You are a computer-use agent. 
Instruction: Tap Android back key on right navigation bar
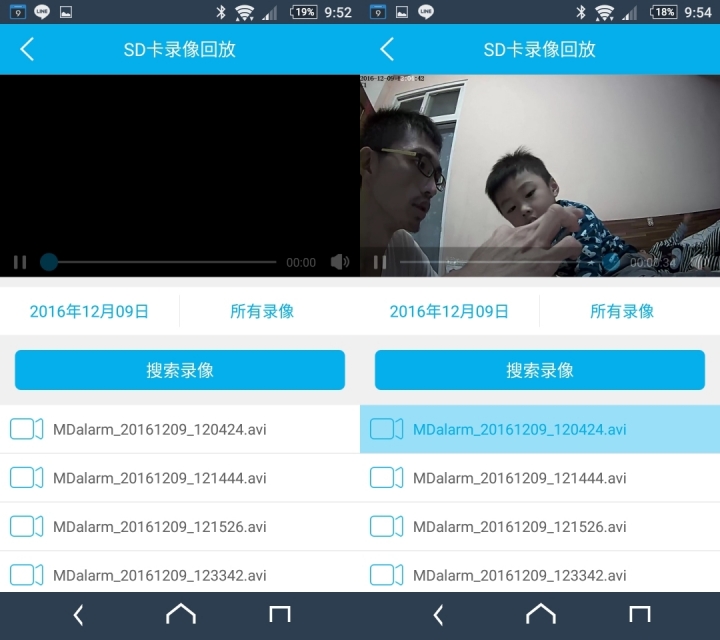439,615
